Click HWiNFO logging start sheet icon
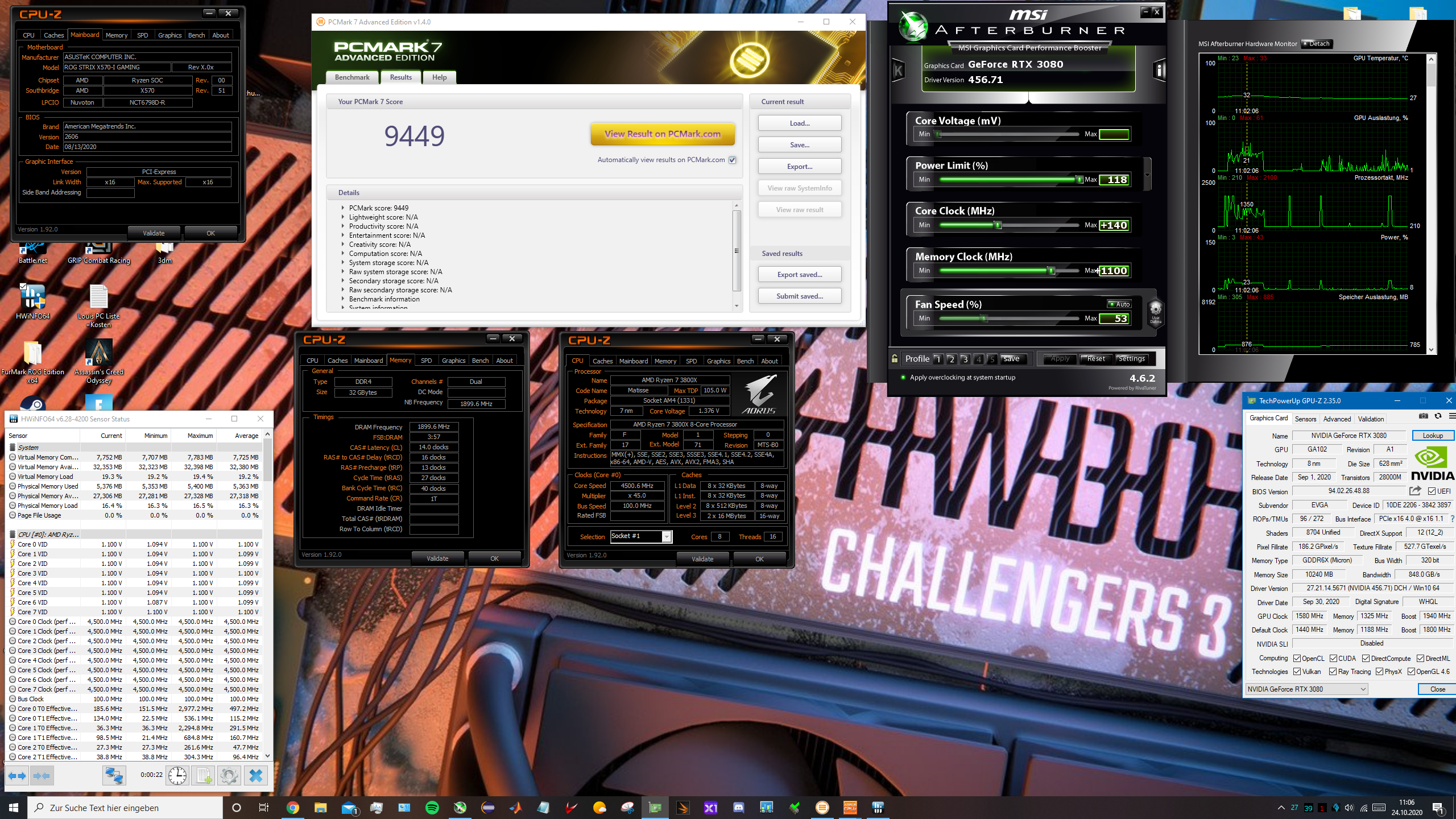The width and height of the screenshot is (1456, 819). [x=204, y=776]
